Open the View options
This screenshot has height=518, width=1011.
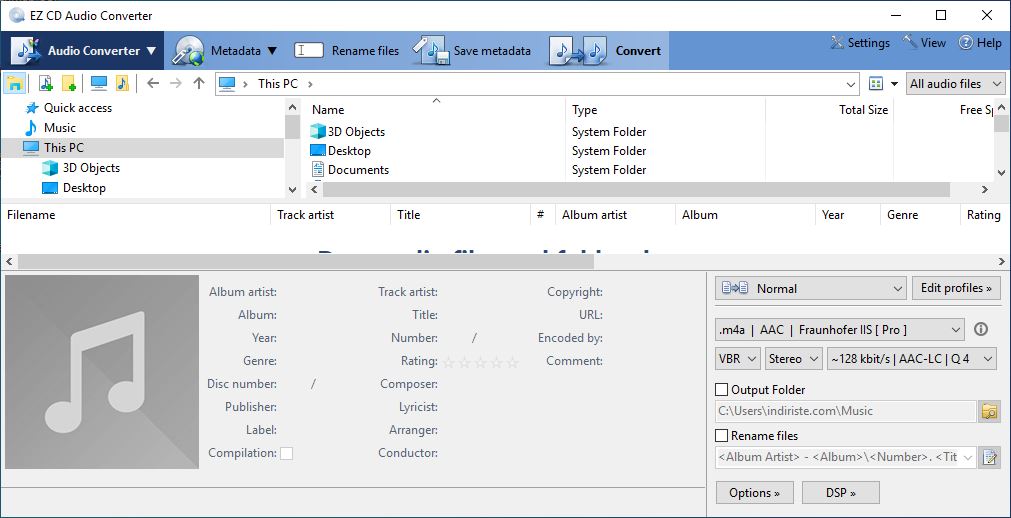click(x=924, y=43)
